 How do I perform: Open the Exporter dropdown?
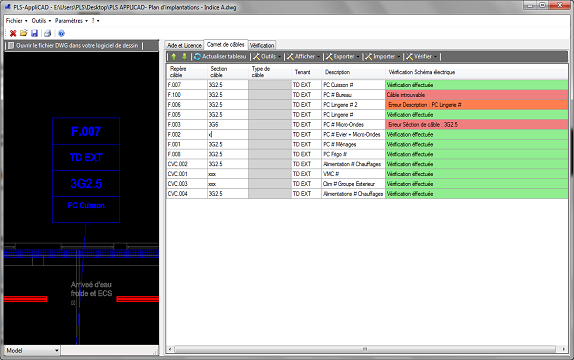pyautogui.click(x=342, y=56)
